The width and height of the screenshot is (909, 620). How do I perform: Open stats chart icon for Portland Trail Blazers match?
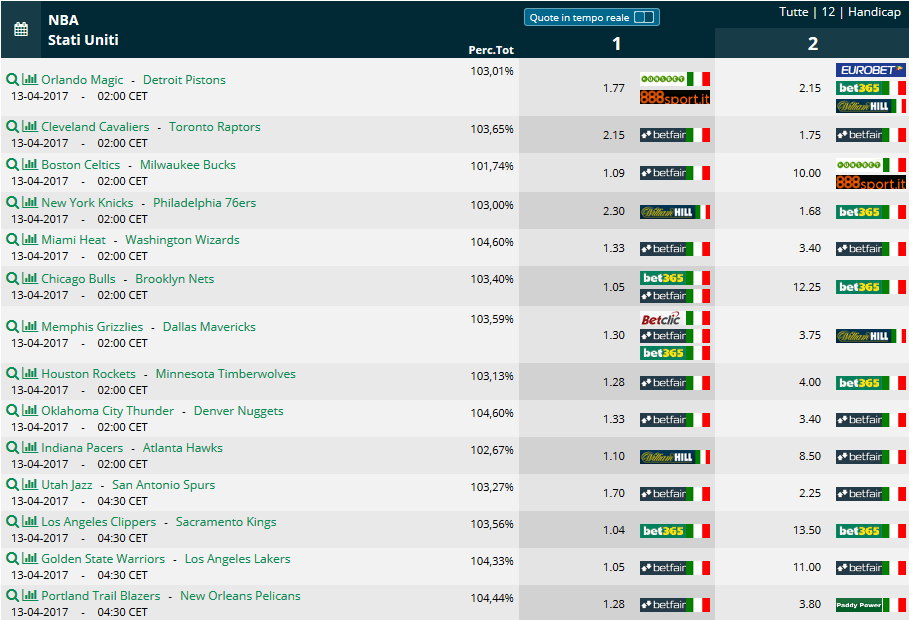point(30,596)
